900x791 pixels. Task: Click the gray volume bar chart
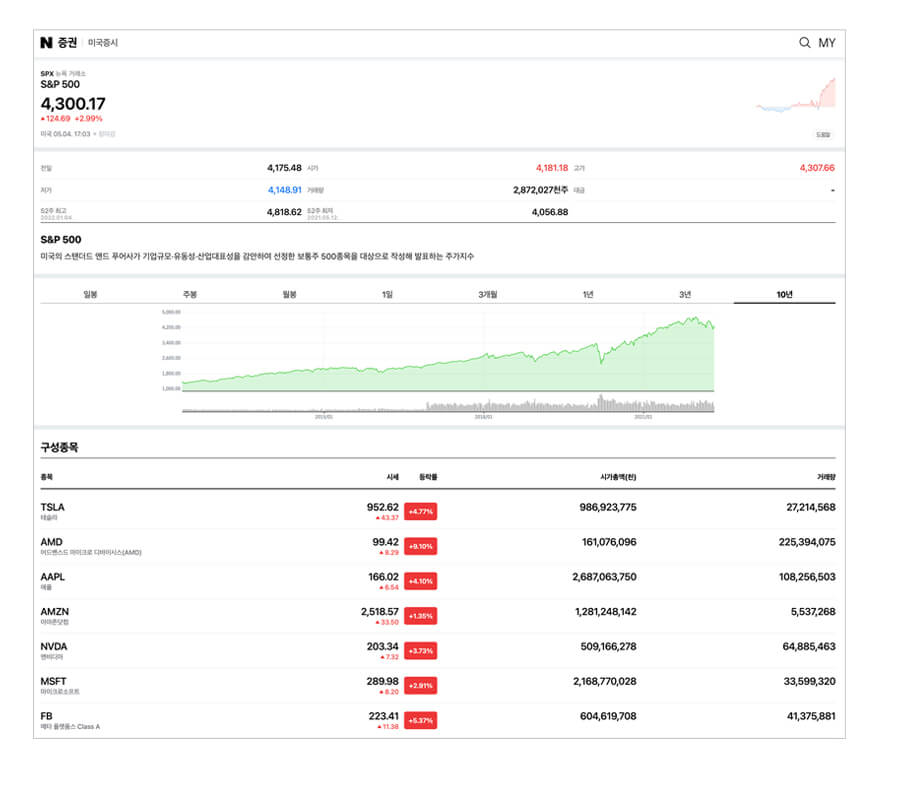coord(448,403)
